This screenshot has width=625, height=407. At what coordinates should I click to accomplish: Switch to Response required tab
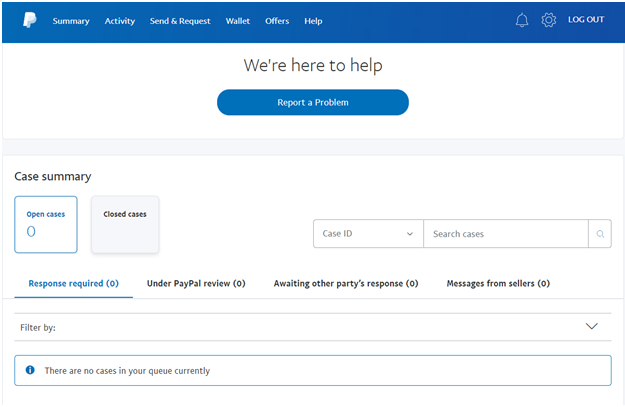[73, 283]
